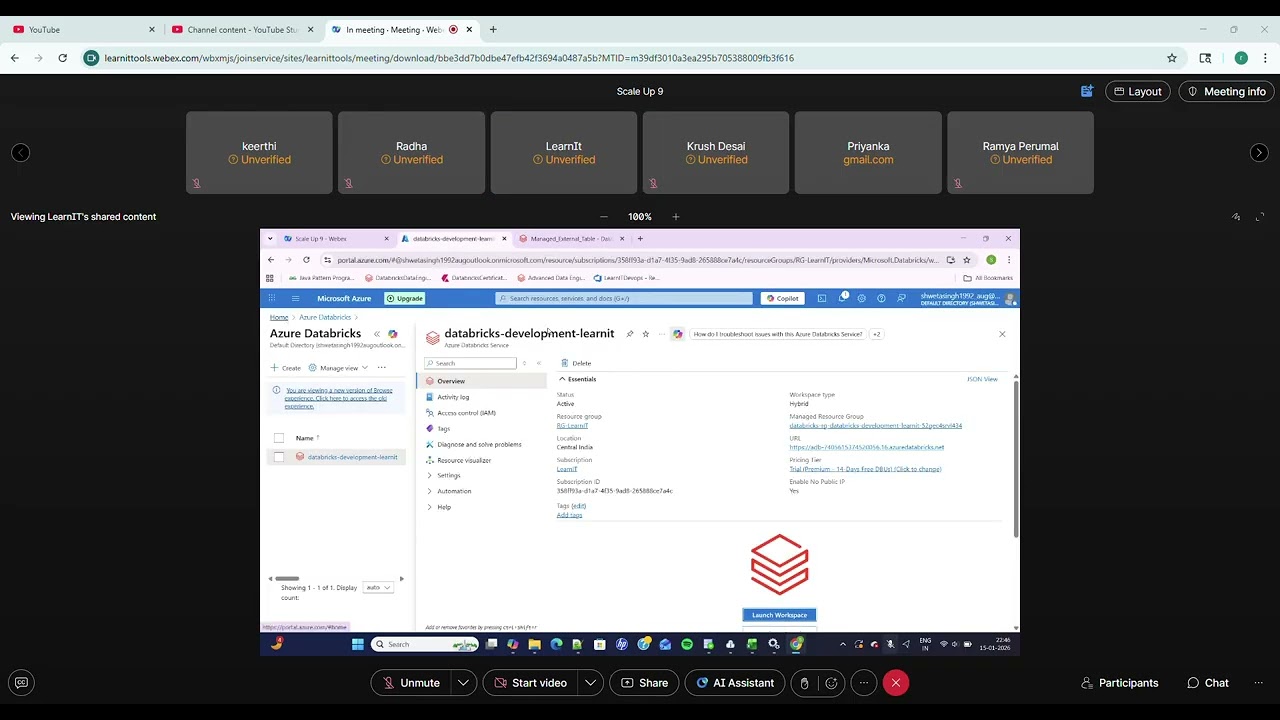The width and height of the screenshot is (1280, 720).
Task: Collapse the Essentials section
Action: coord(578,379)
